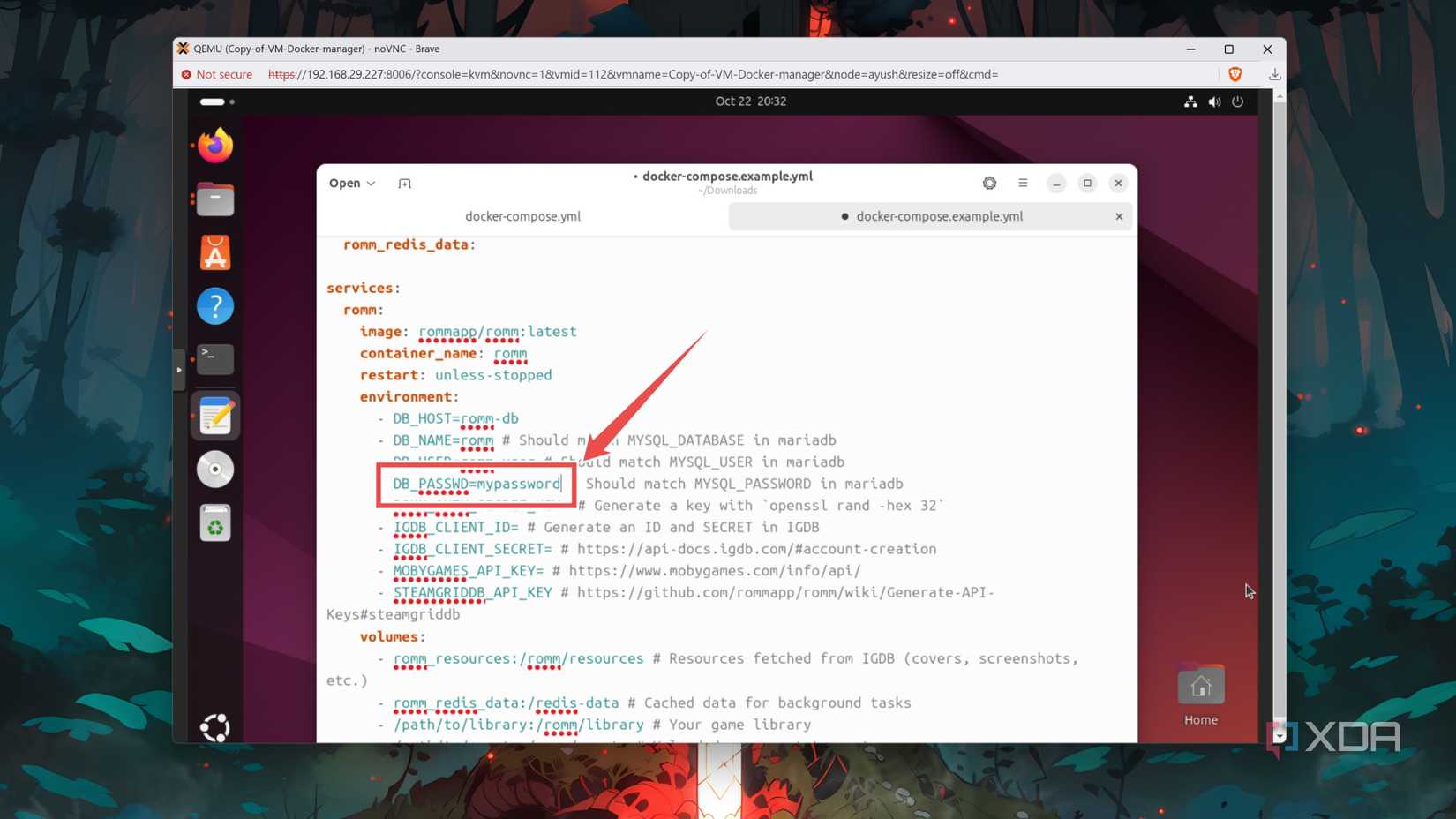The image size is (1456, 819).
Task: Click the romm_resources:/romm/resources volume line
Action: pos(518,658)
